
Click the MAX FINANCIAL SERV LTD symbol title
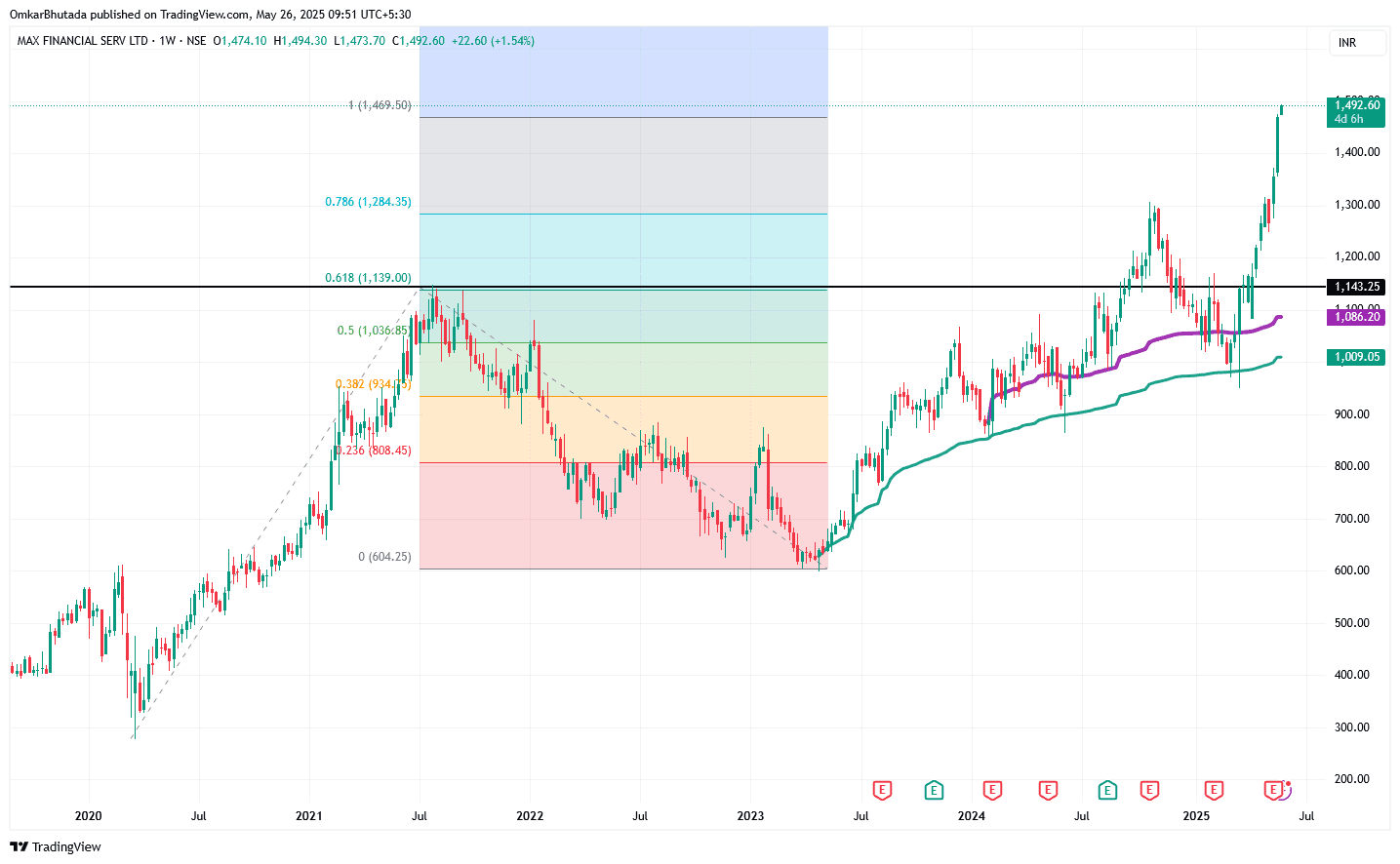point(83,41)
